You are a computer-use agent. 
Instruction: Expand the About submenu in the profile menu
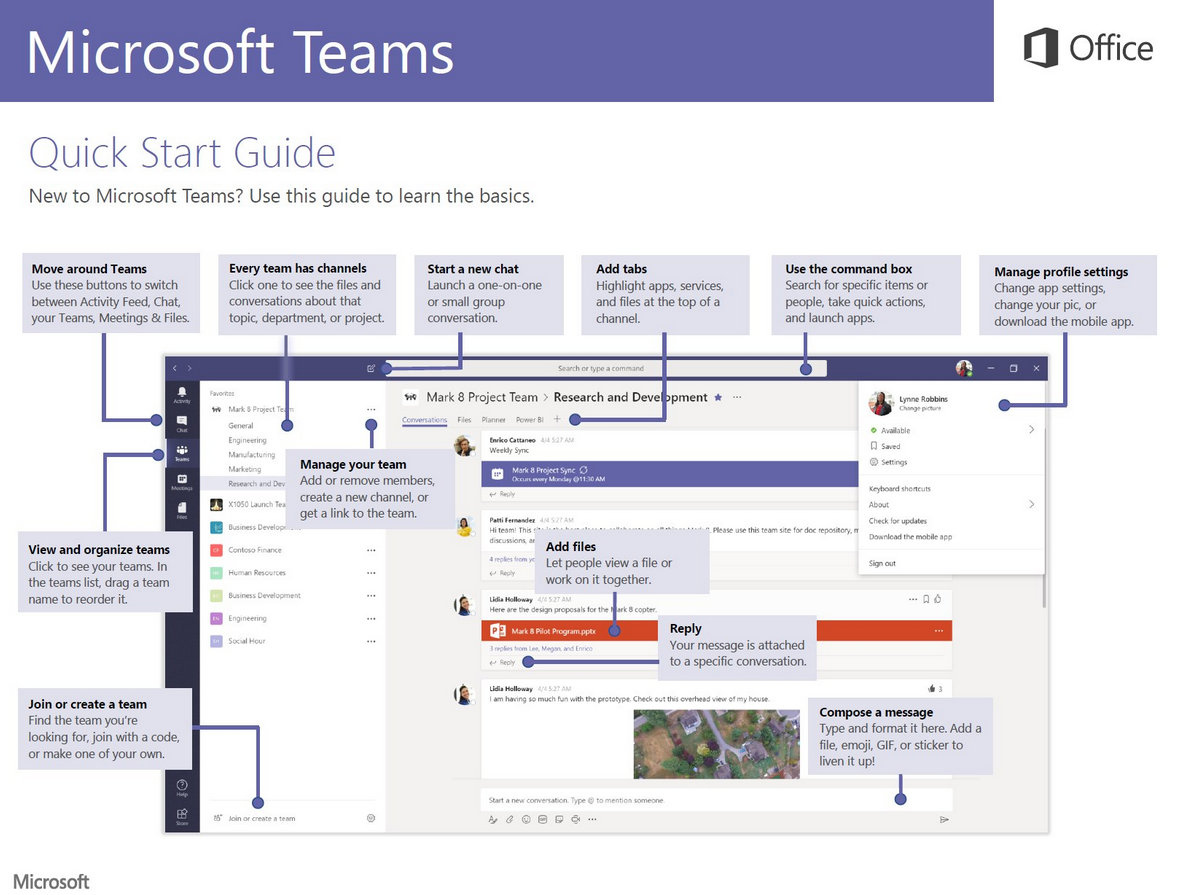pyautogui.click(x=1031, y=504)
